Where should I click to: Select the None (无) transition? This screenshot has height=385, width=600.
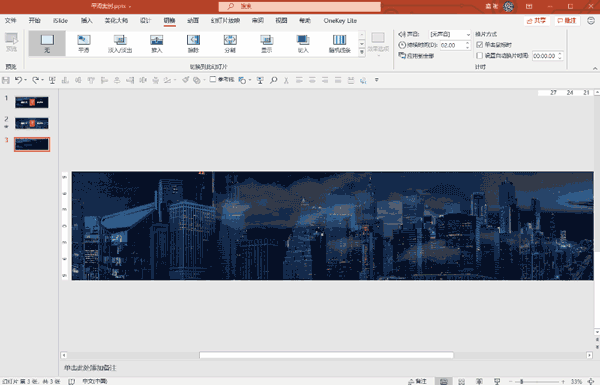47,44
